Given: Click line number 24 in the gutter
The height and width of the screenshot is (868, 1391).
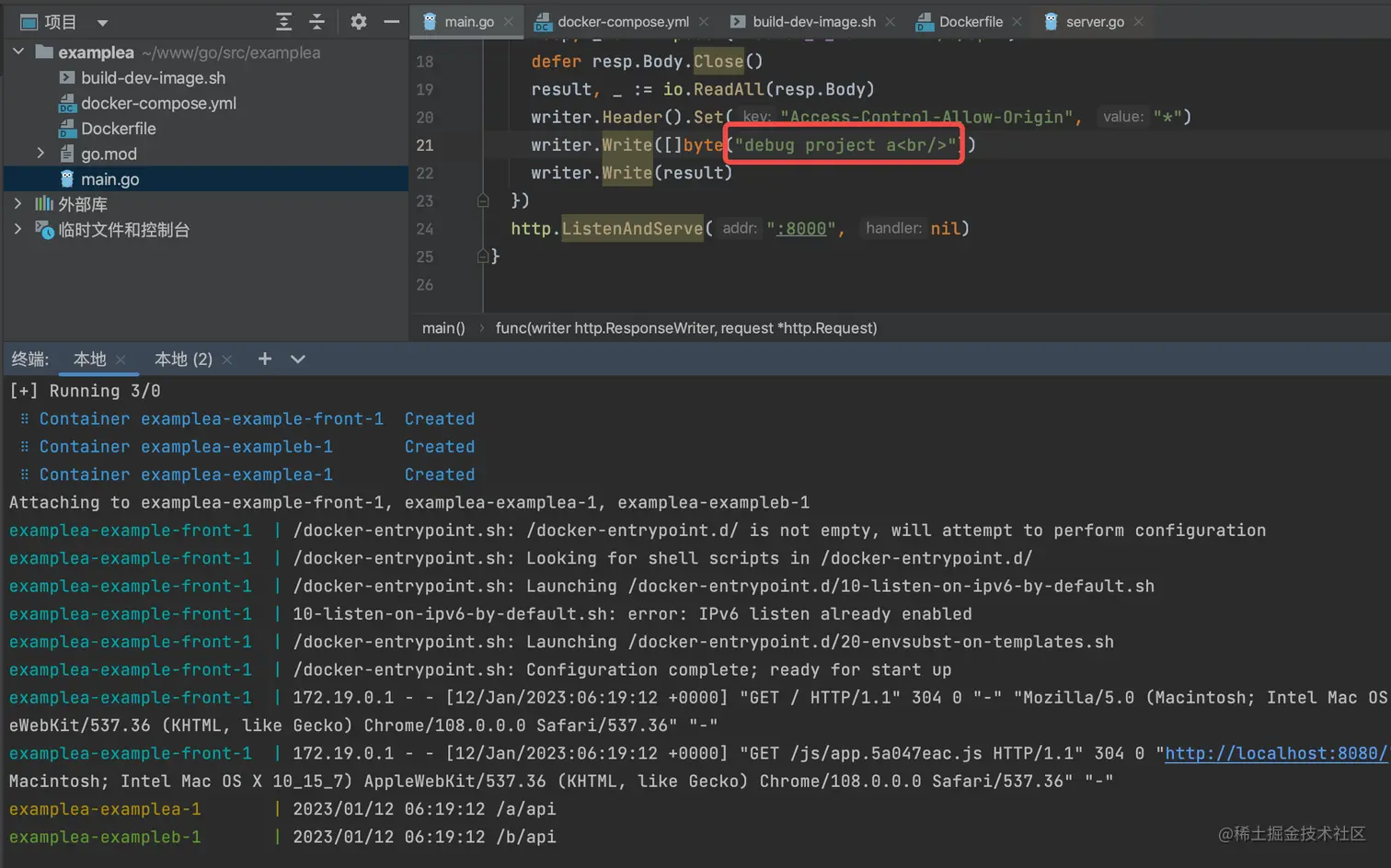Looking at the screenshot, I should click(424, 229).
